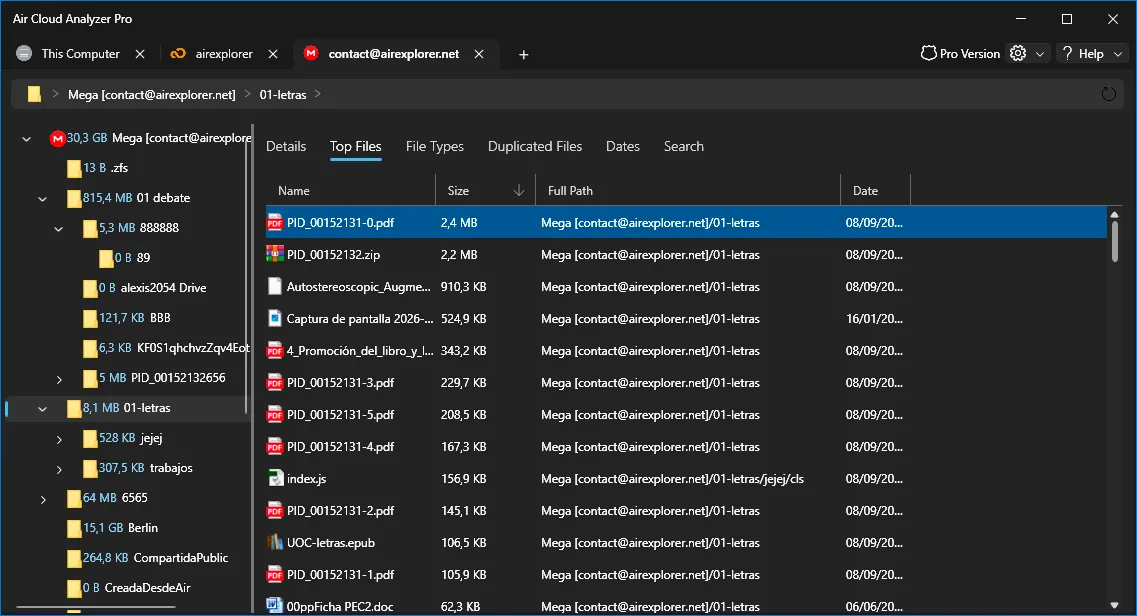Close the contact@airexplorer.net tab
The width and height of the screenshot is (1137, 616).
[x=479, y=54]
